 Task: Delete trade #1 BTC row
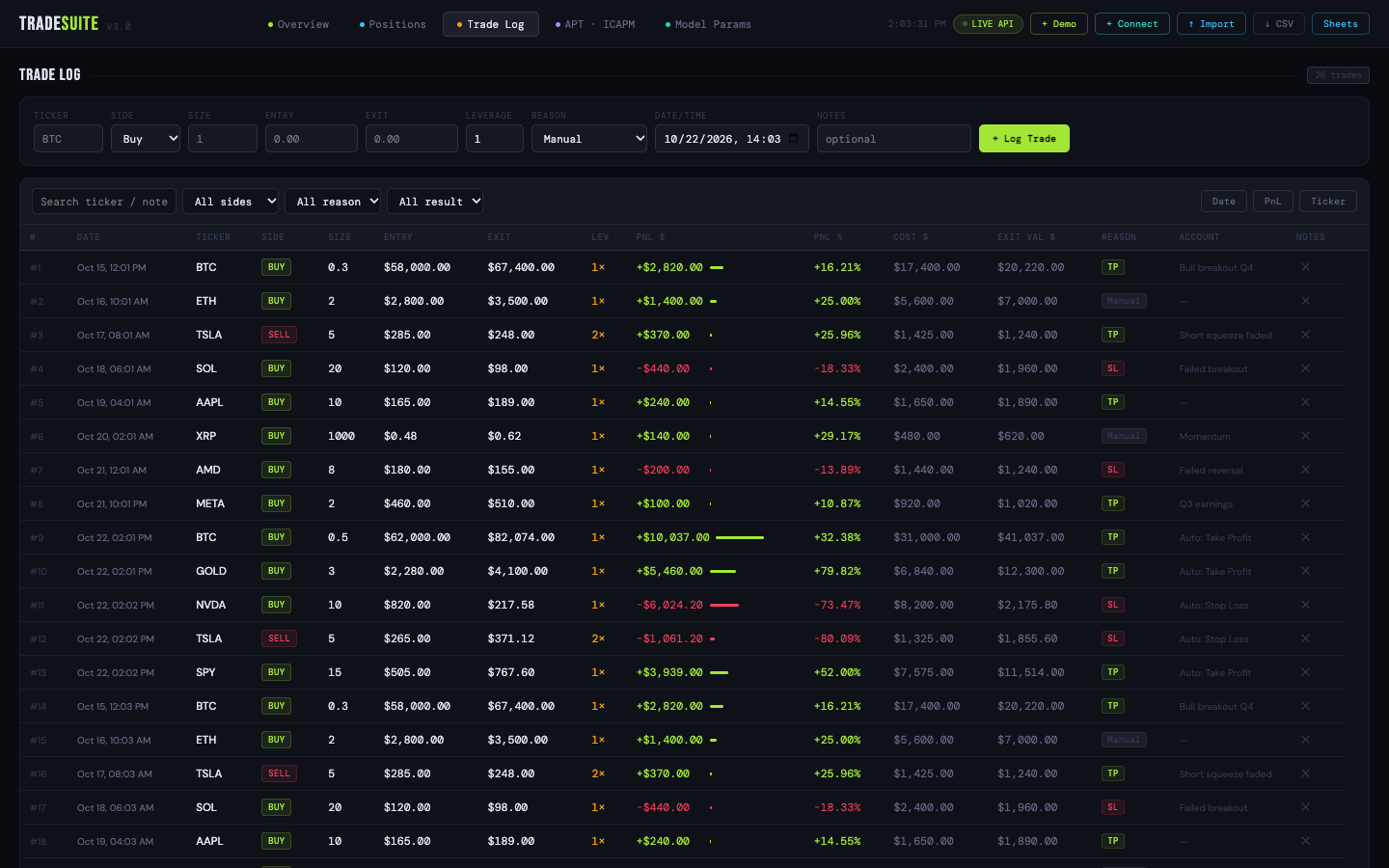1305,267
